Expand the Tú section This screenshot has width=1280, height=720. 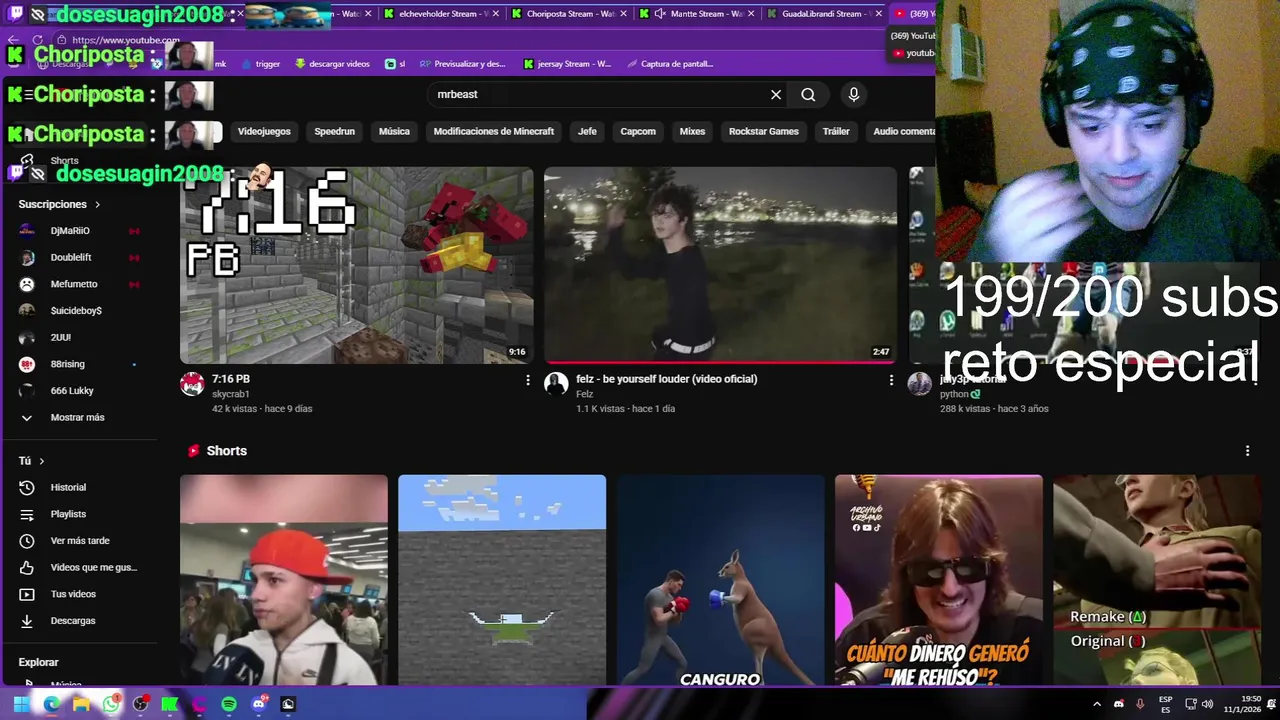pyautogui.click(x=31, y=461)
